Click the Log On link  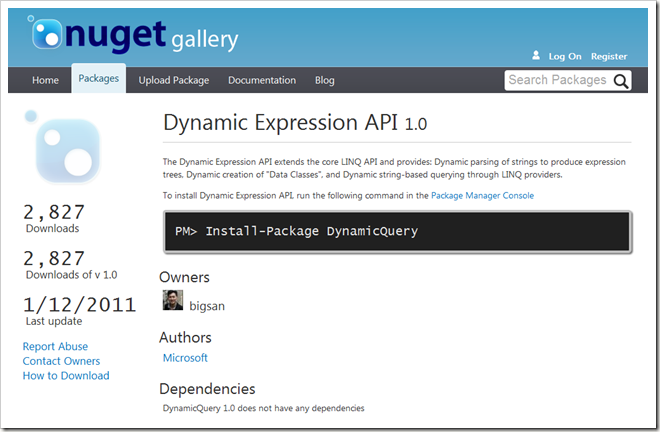click(565, 56)
